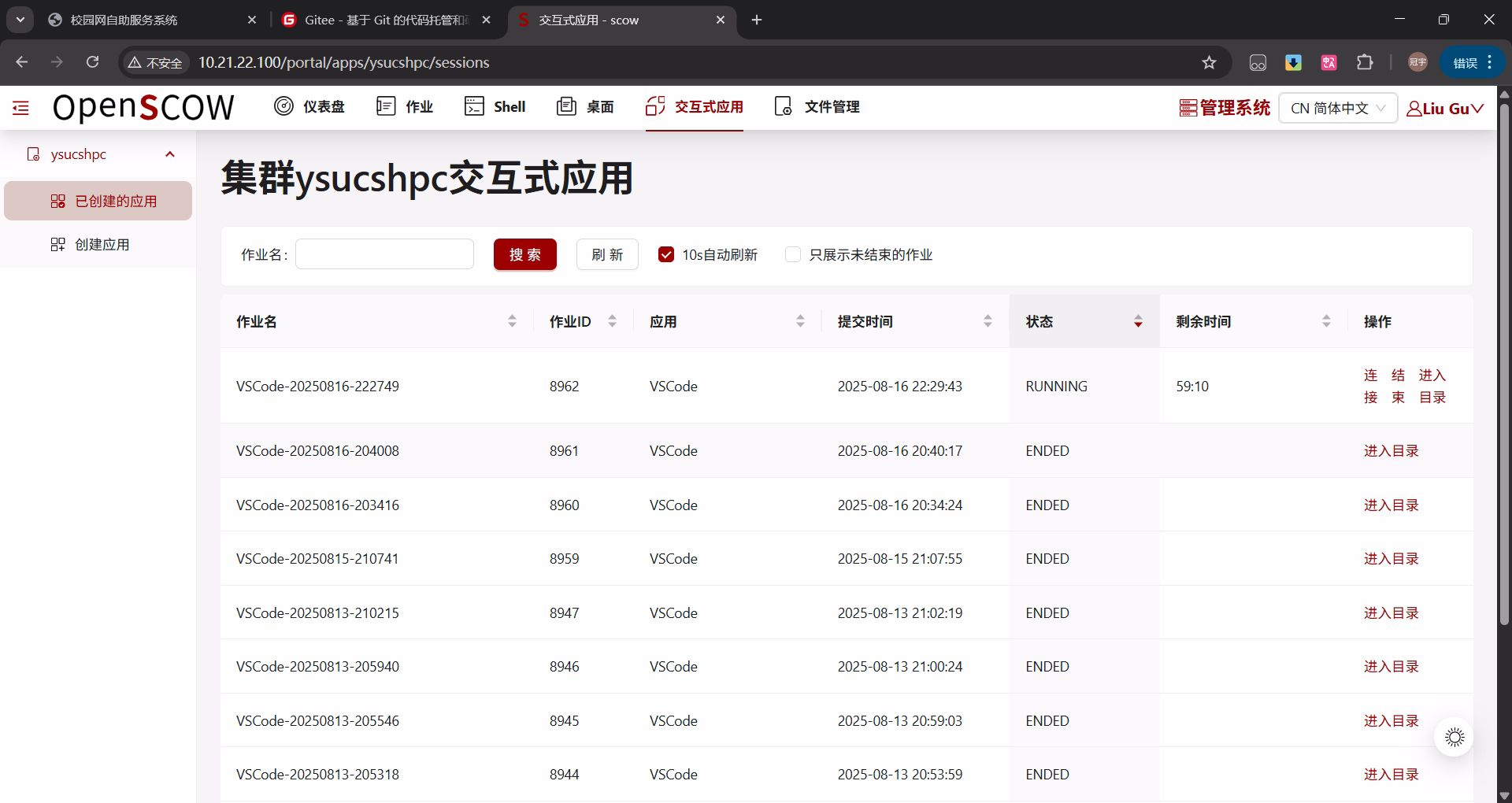Click the 桌面 desktop icon
Screen dimensions: 1512x803
[566, 106]
